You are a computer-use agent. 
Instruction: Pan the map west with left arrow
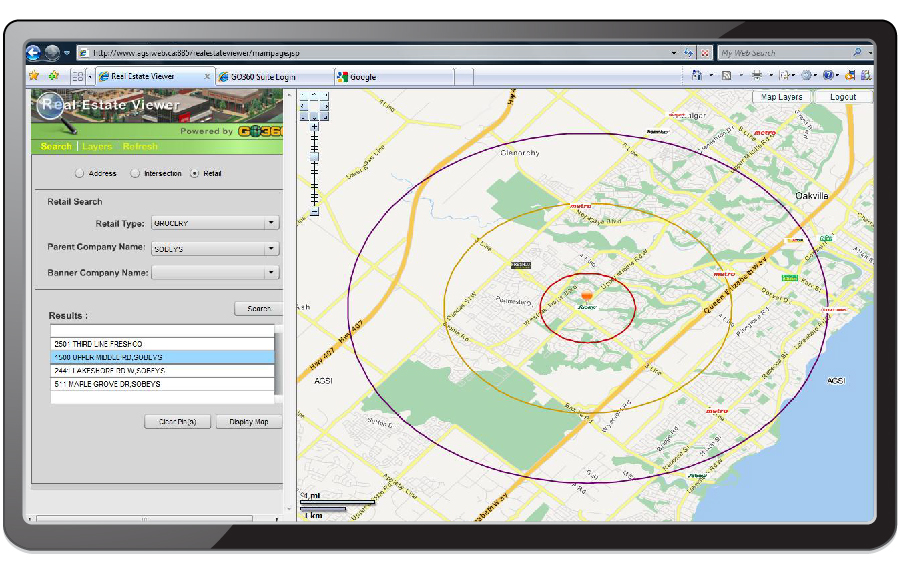tap(304, 106)
